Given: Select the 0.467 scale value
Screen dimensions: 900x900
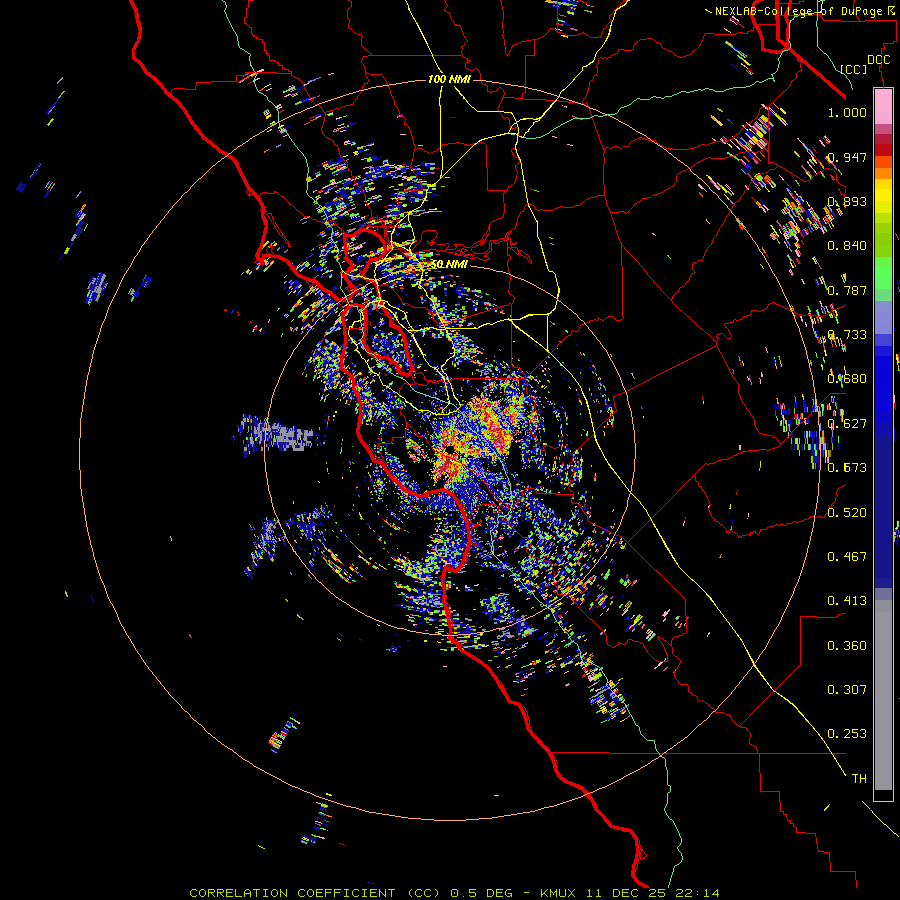Looking at the screenshot, I should click(x=847, y=557).
